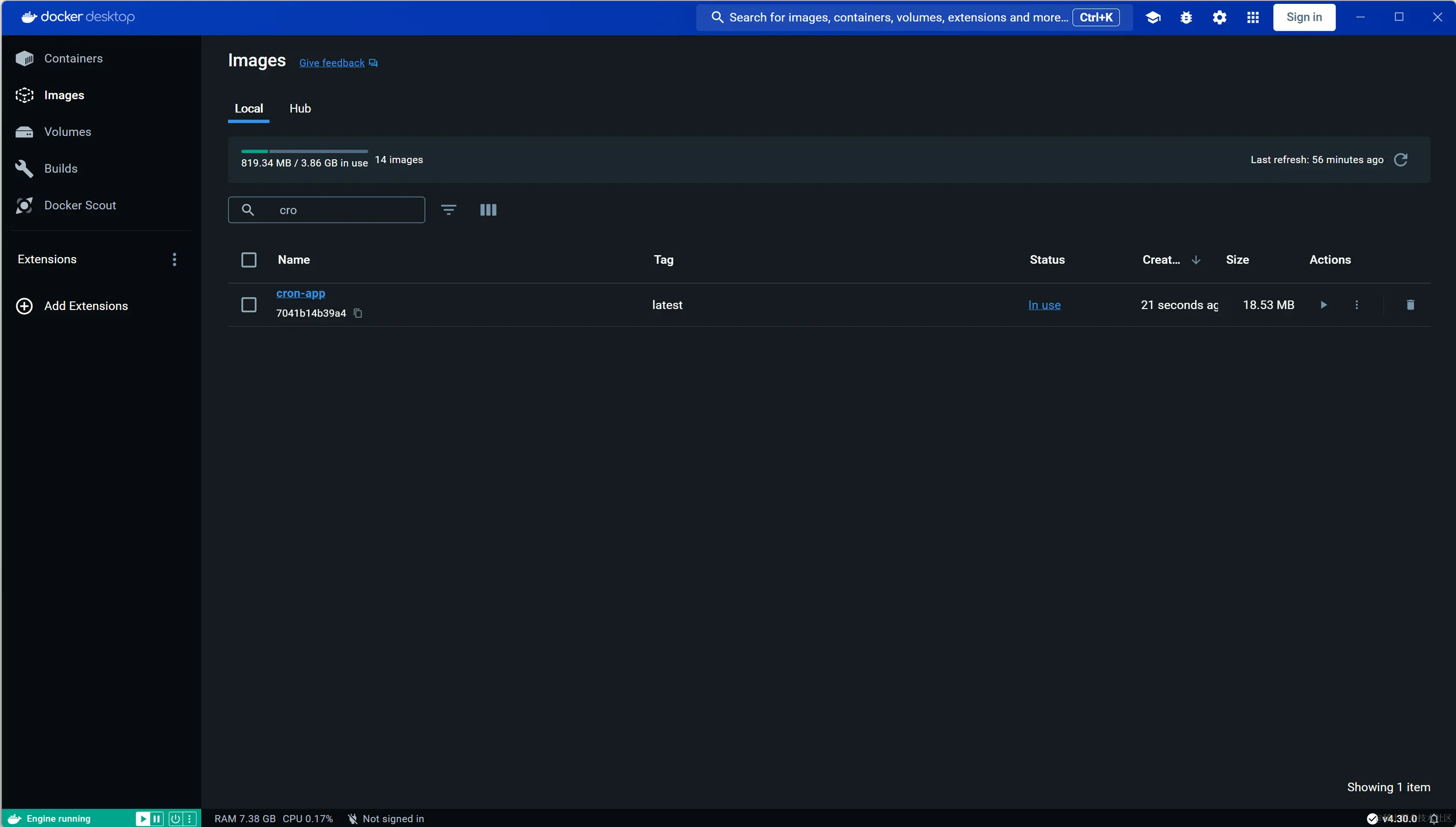Image resolution: width=1456 pixels, height=827 pixels.
Task: Click the refresh images icon
Action: [x=1401, y=160]
